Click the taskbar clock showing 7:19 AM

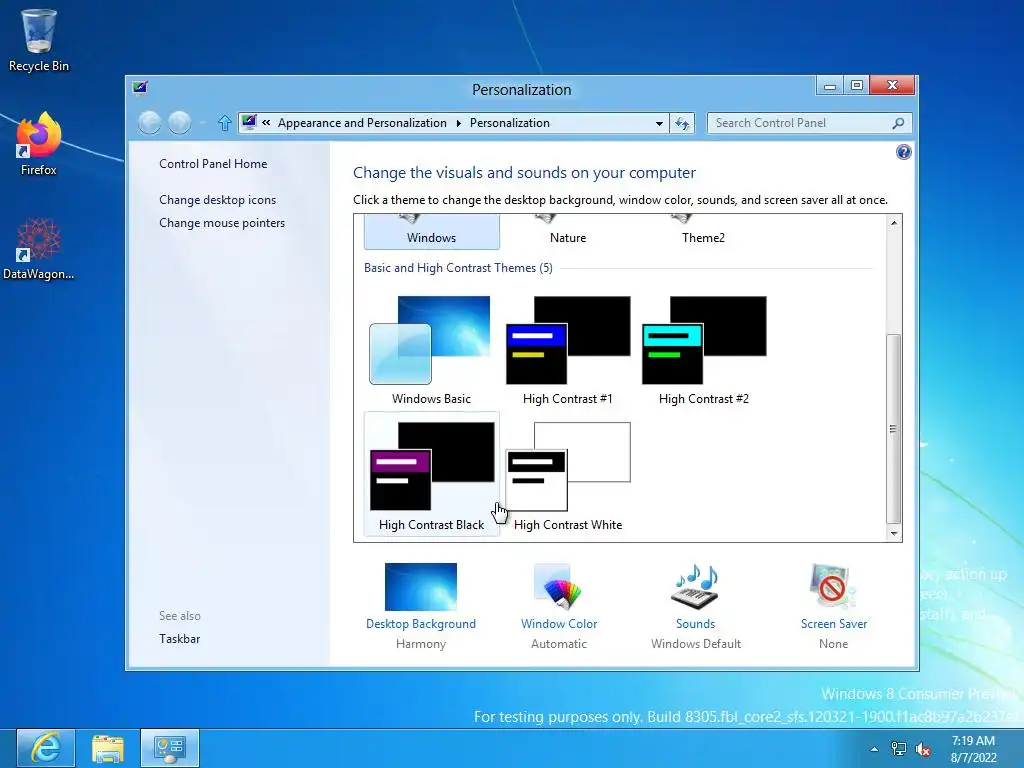[973, 749]
